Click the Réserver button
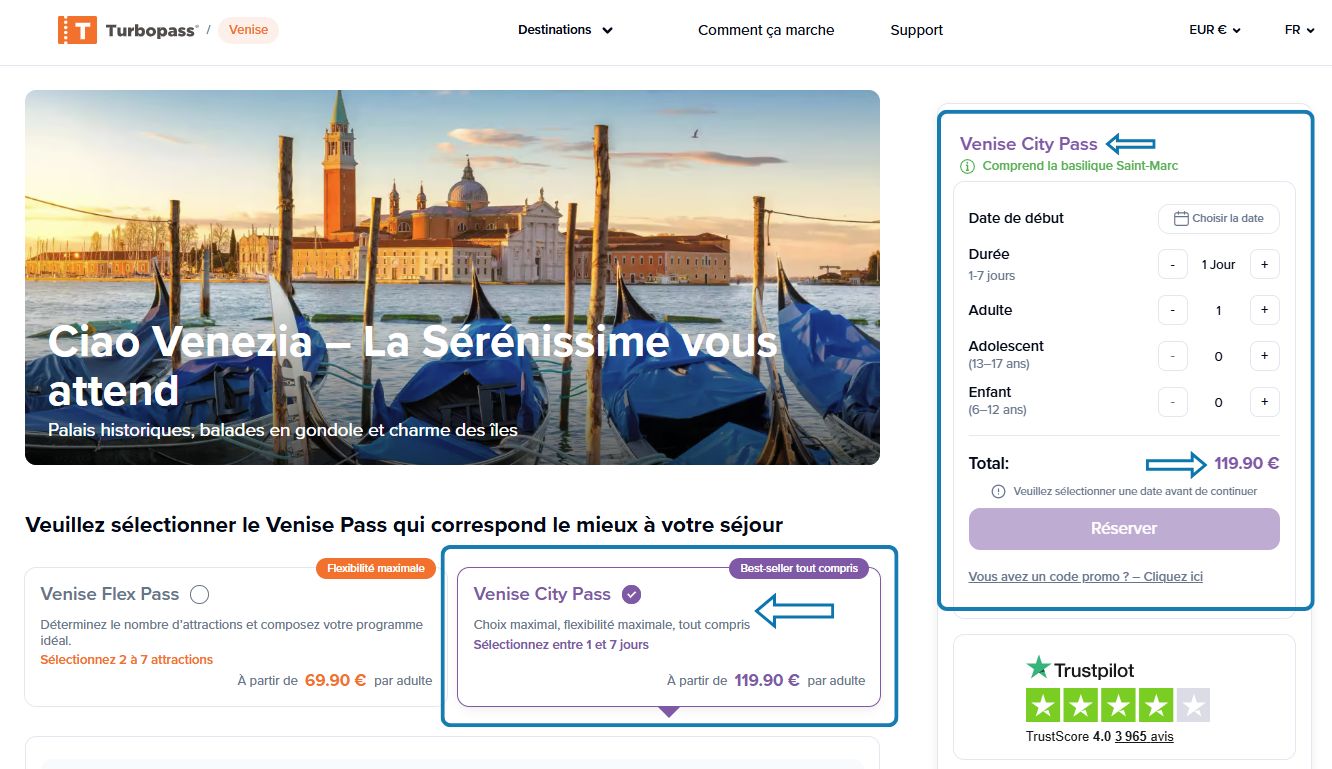This screenshot has height=769, width=1332. (1123, 528)
